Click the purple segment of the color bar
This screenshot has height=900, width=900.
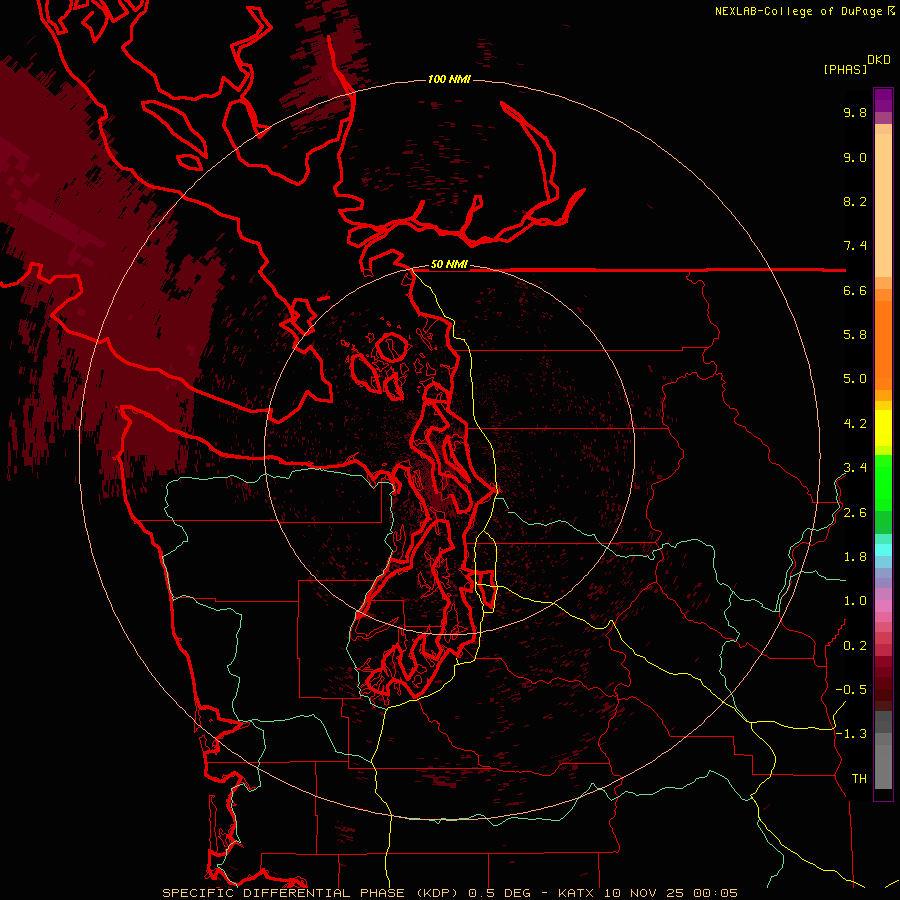883,100
